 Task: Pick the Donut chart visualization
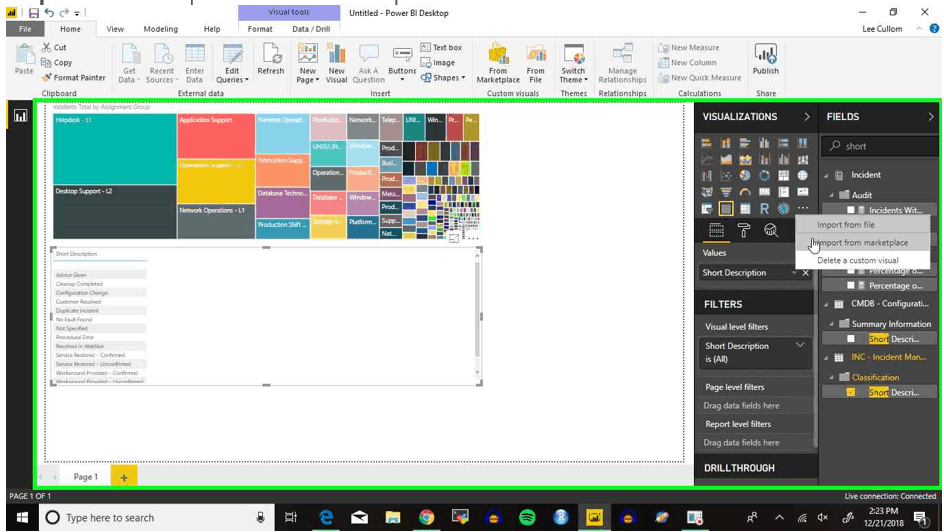[765, 176]
